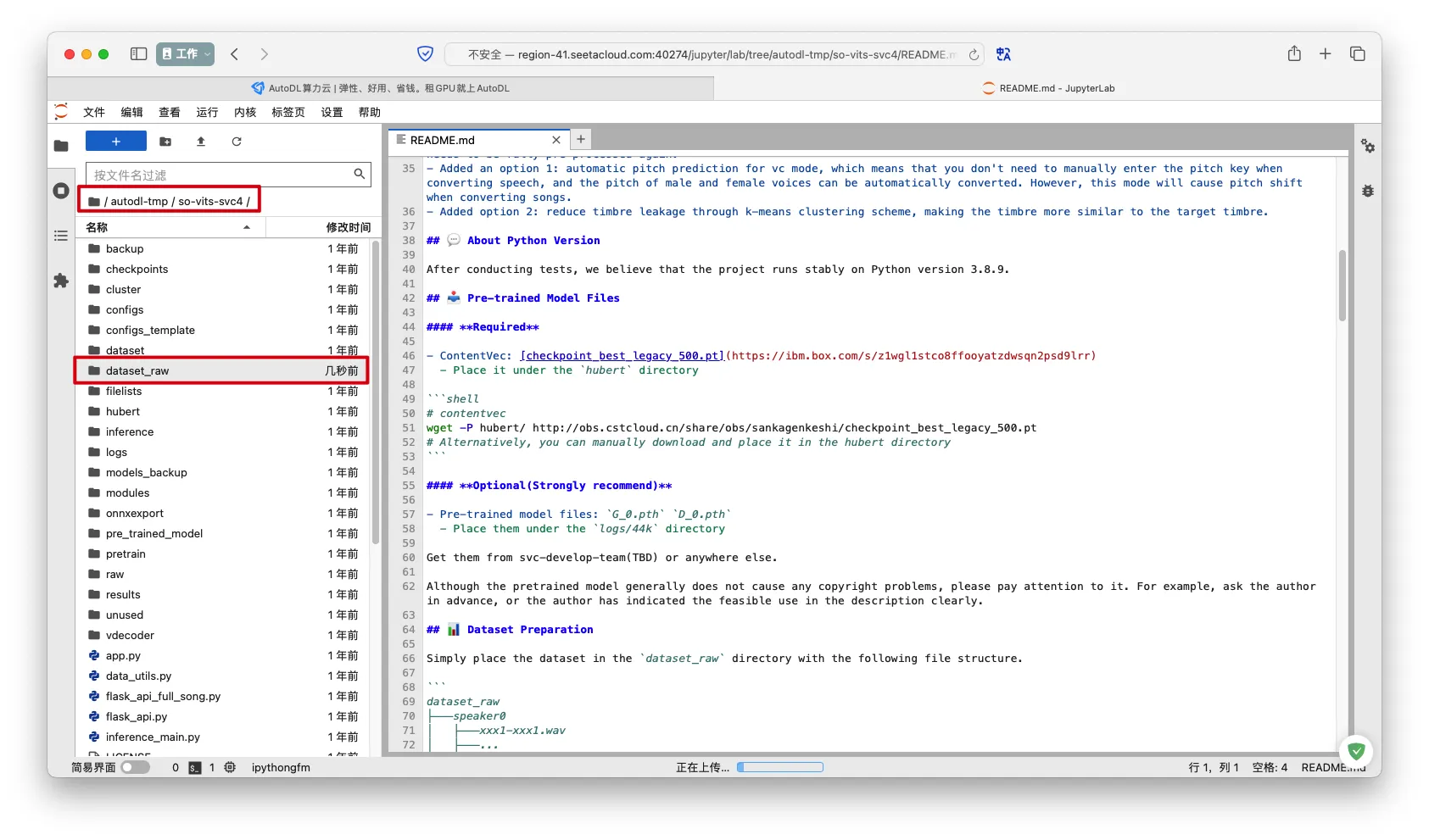Click the green shield badge at bottom right
Viewport: 1429px width, 840px height.
[1357, 751]
